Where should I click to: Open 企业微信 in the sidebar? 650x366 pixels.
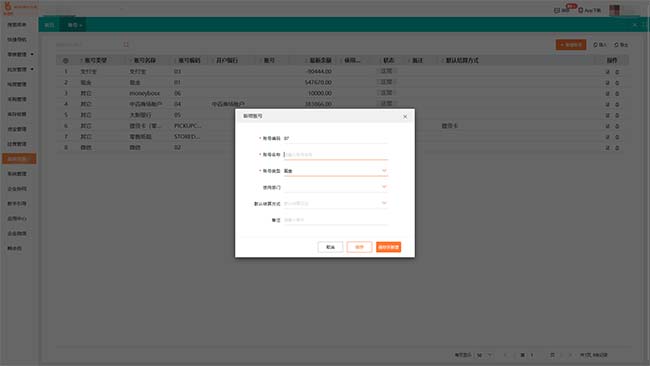pyautogui.click(x=17, y=233)
